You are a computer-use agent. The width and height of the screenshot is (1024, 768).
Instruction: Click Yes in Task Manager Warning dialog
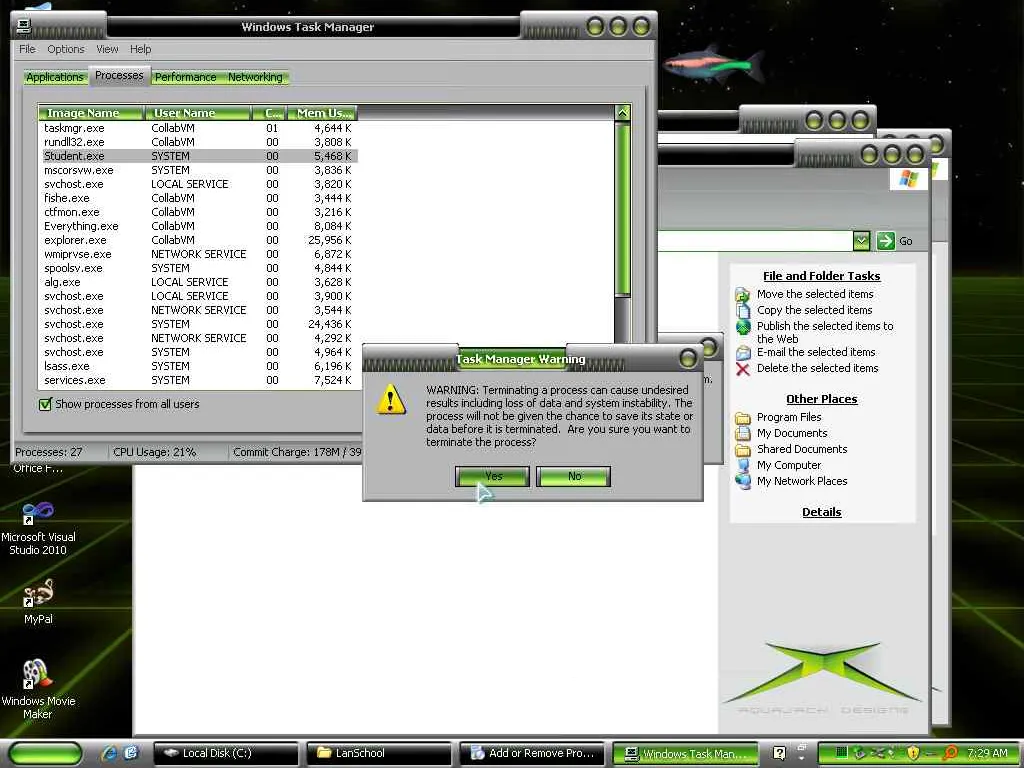[x=492, y=476]
